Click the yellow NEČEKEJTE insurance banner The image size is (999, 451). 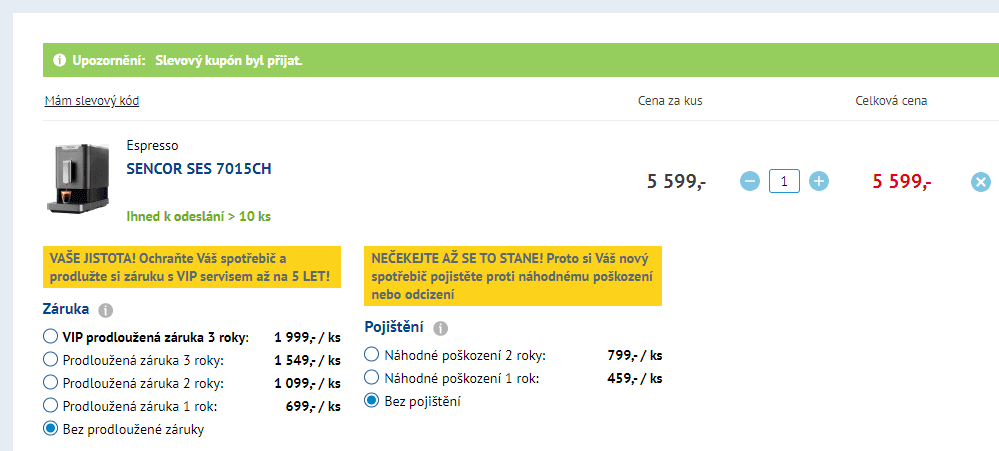(513, 276)
